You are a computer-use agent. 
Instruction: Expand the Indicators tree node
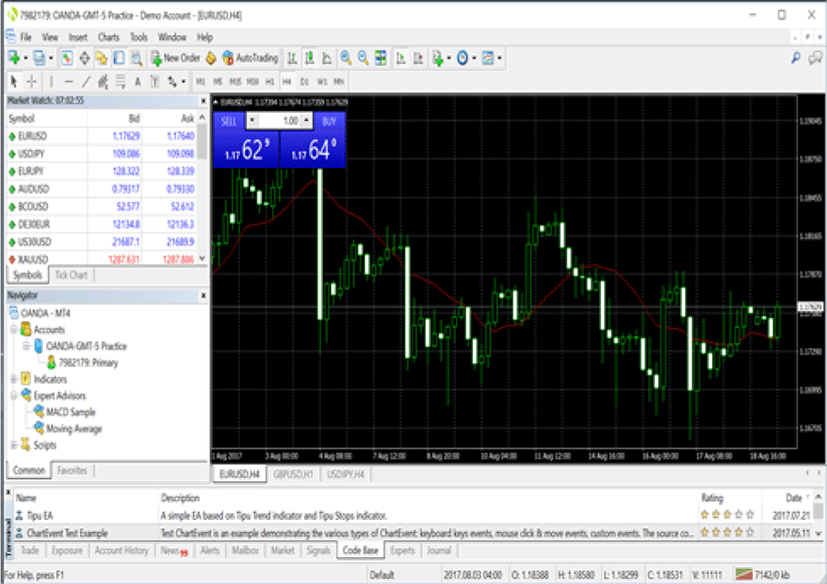pos(14,379)
